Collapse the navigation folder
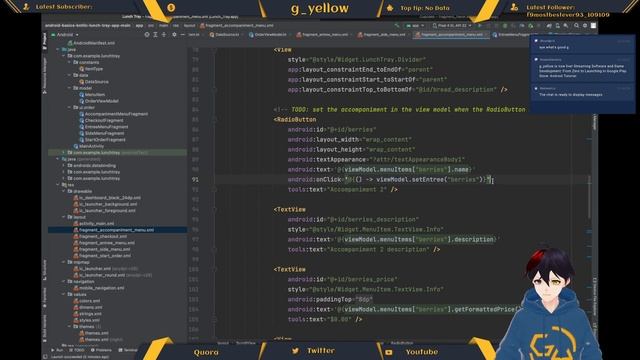 [64, 282]
